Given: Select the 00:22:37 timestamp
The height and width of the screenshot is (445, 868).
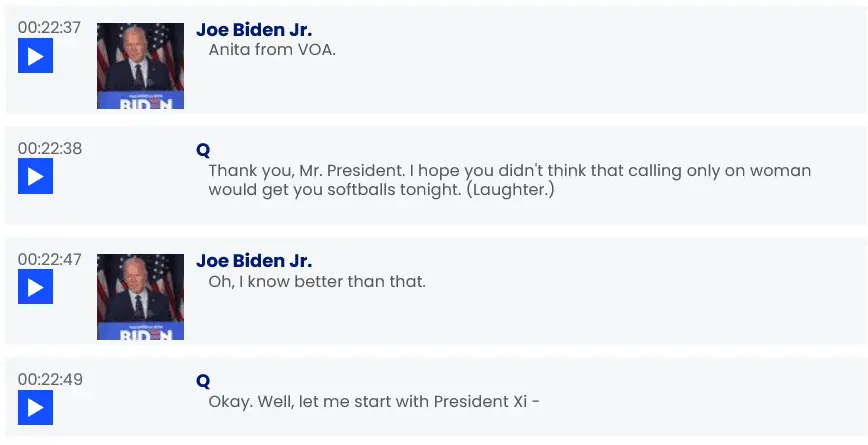Looking at the screenshot, I should (50, 28).
